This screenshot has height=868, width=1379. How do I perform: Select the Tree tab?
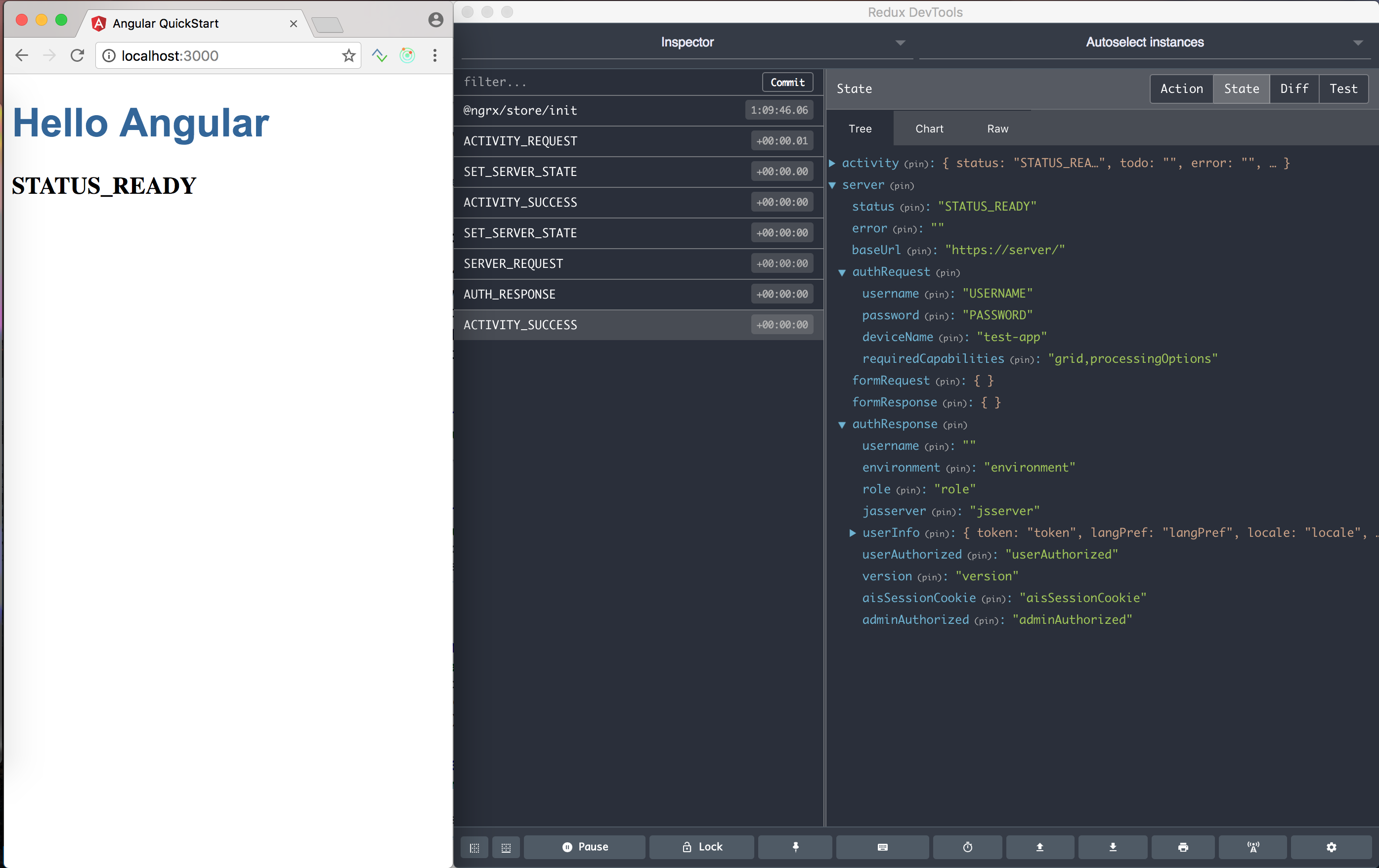[860, 129]
